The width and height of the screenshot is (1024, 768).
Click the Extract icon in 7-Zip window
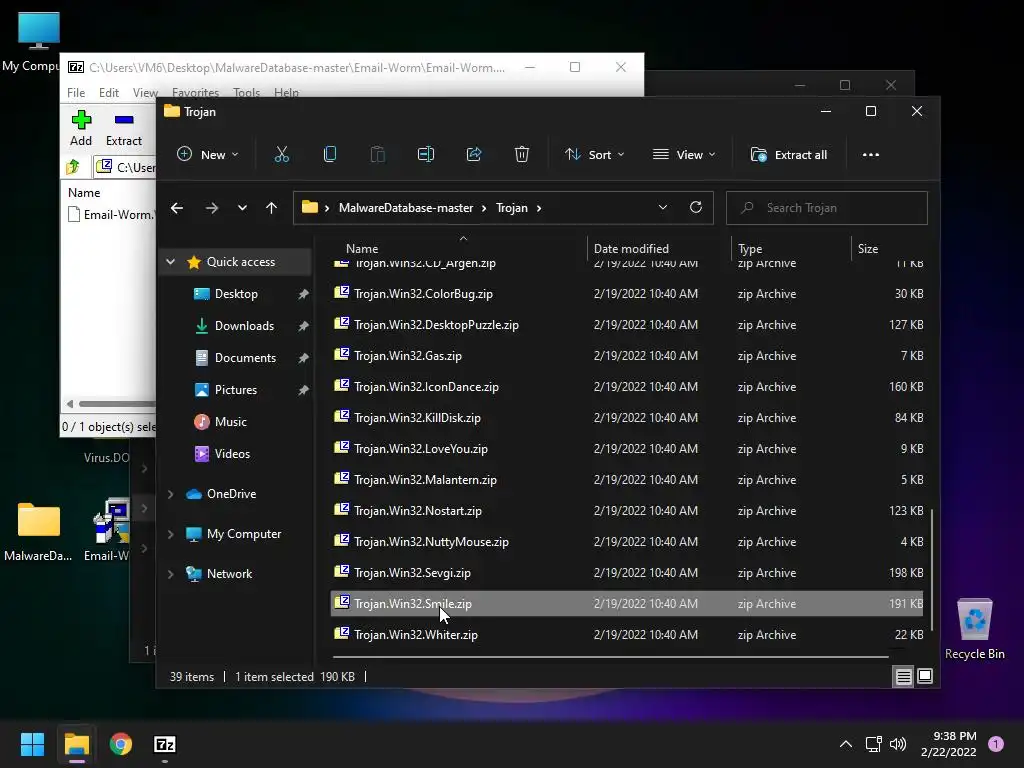124,120
